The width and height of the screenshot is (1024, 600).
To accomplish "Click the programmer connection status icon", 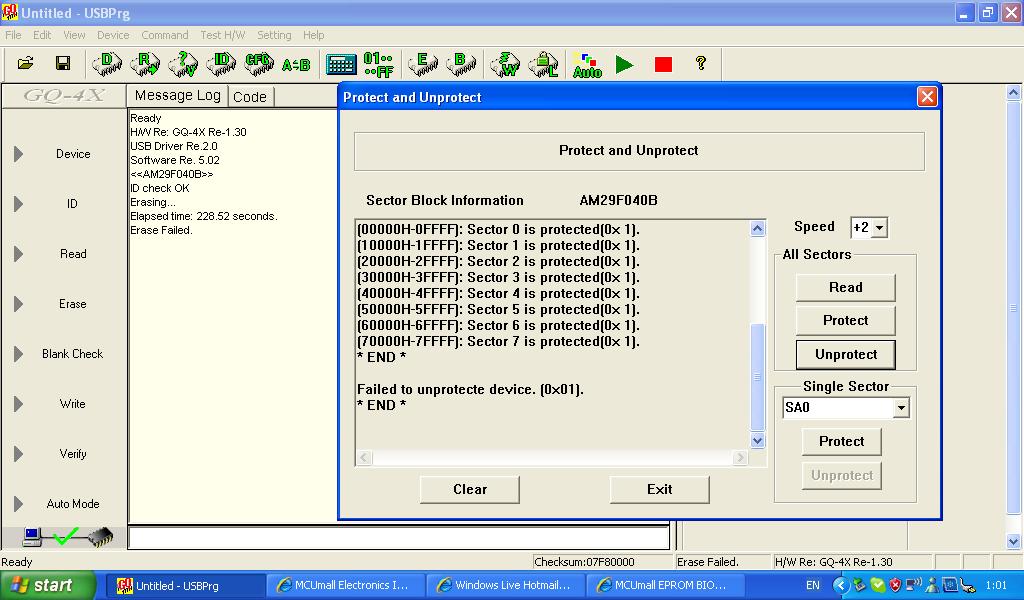I will [x=67, y=537].
